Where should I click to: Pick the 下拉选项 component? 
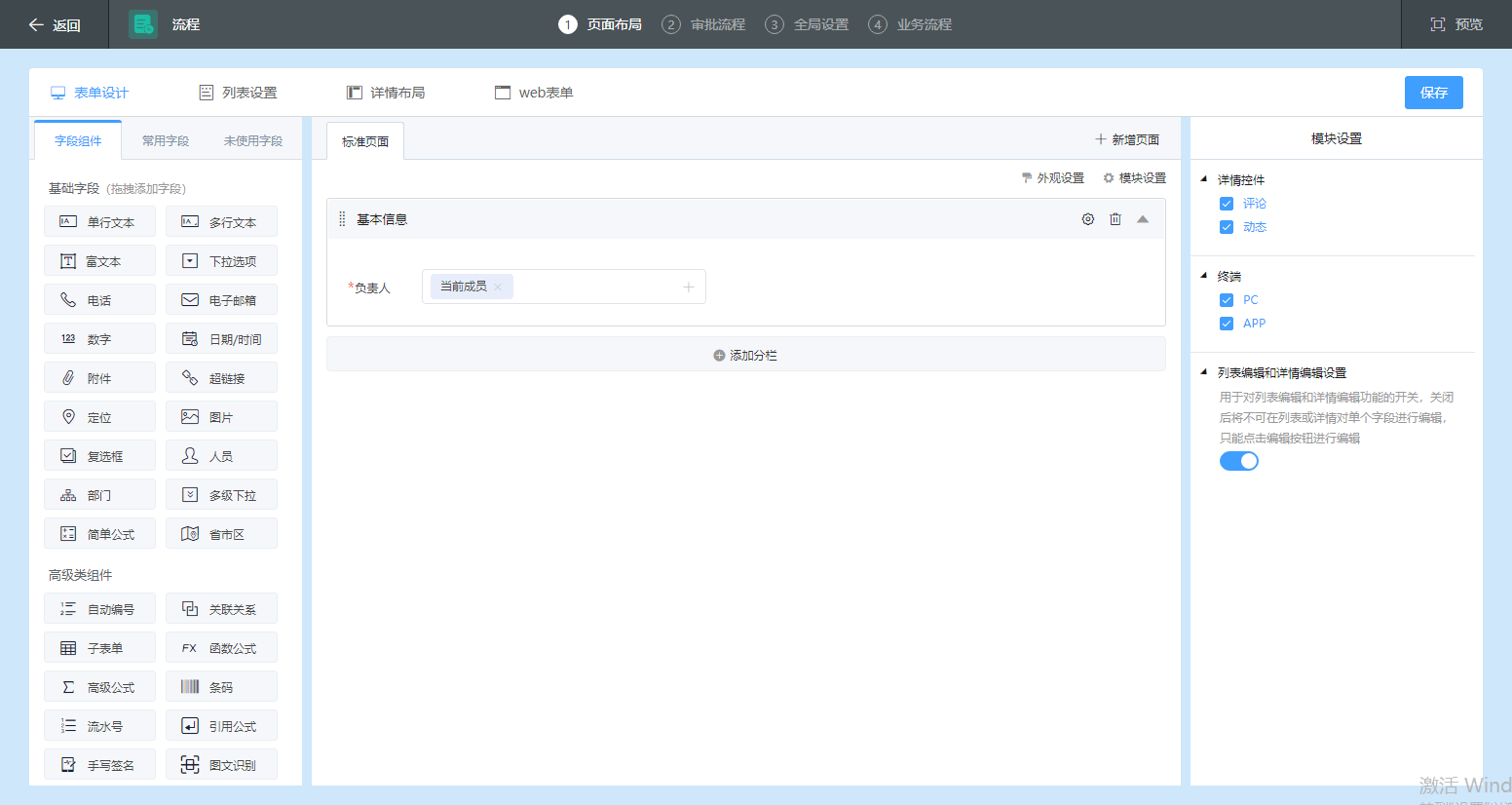(221, 261)
